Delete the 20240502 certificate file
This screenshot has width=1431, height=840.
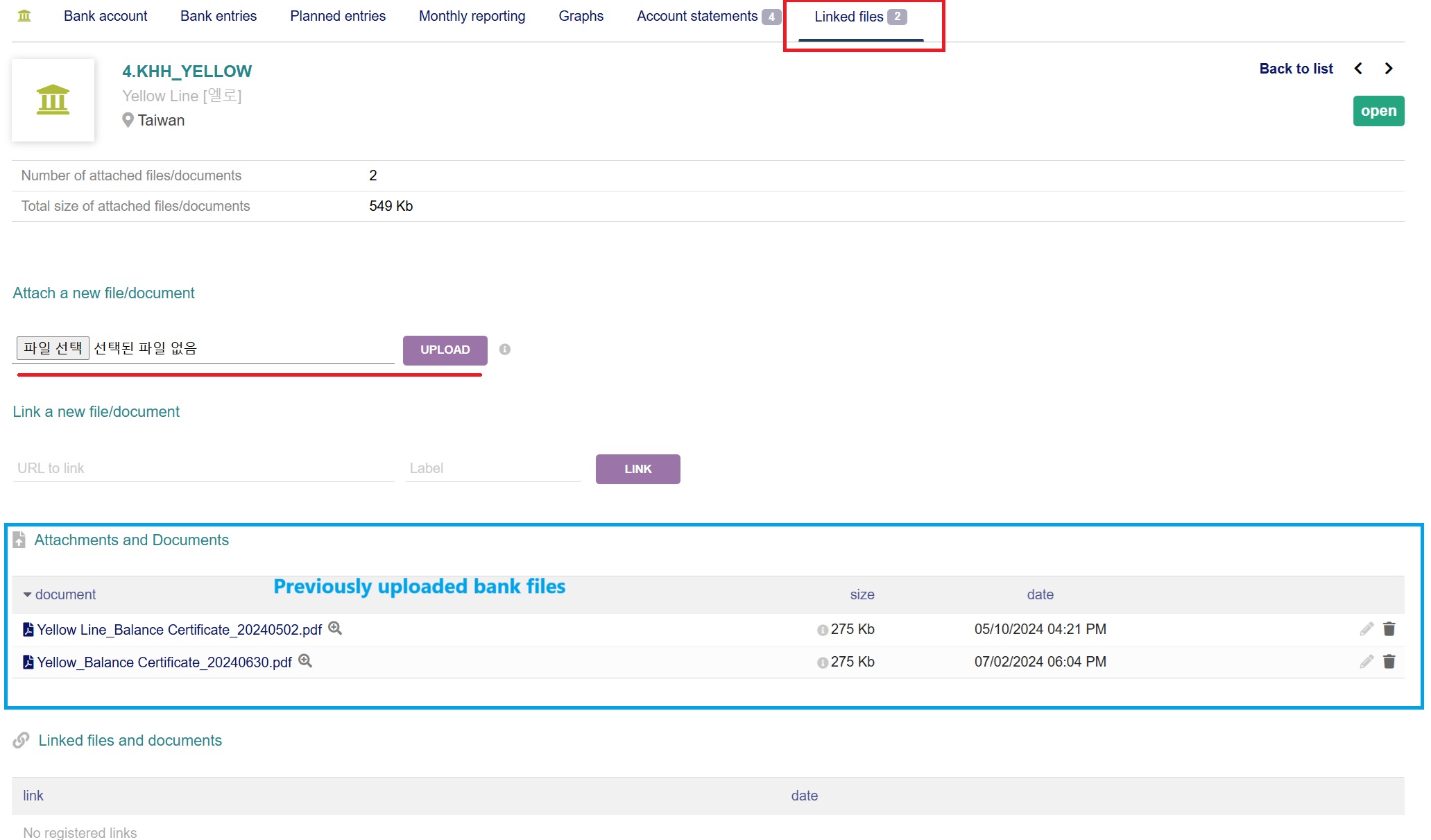point(1389,629)
